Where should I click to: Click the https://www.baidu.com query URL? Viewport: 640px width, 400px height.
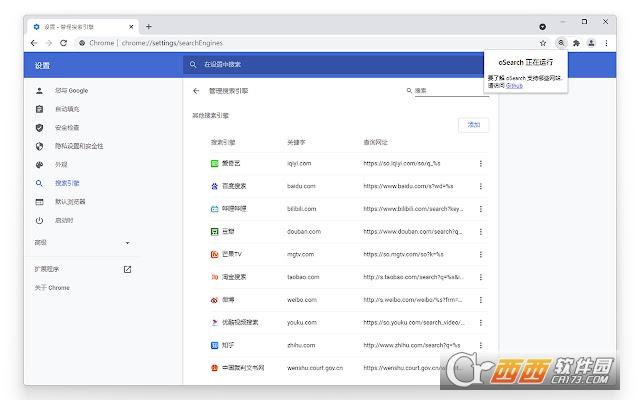coord(408,186)
